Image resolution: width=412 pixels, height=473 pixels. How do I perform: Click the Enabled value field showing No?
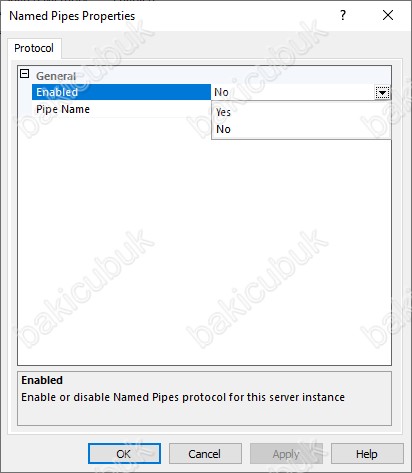293,92
